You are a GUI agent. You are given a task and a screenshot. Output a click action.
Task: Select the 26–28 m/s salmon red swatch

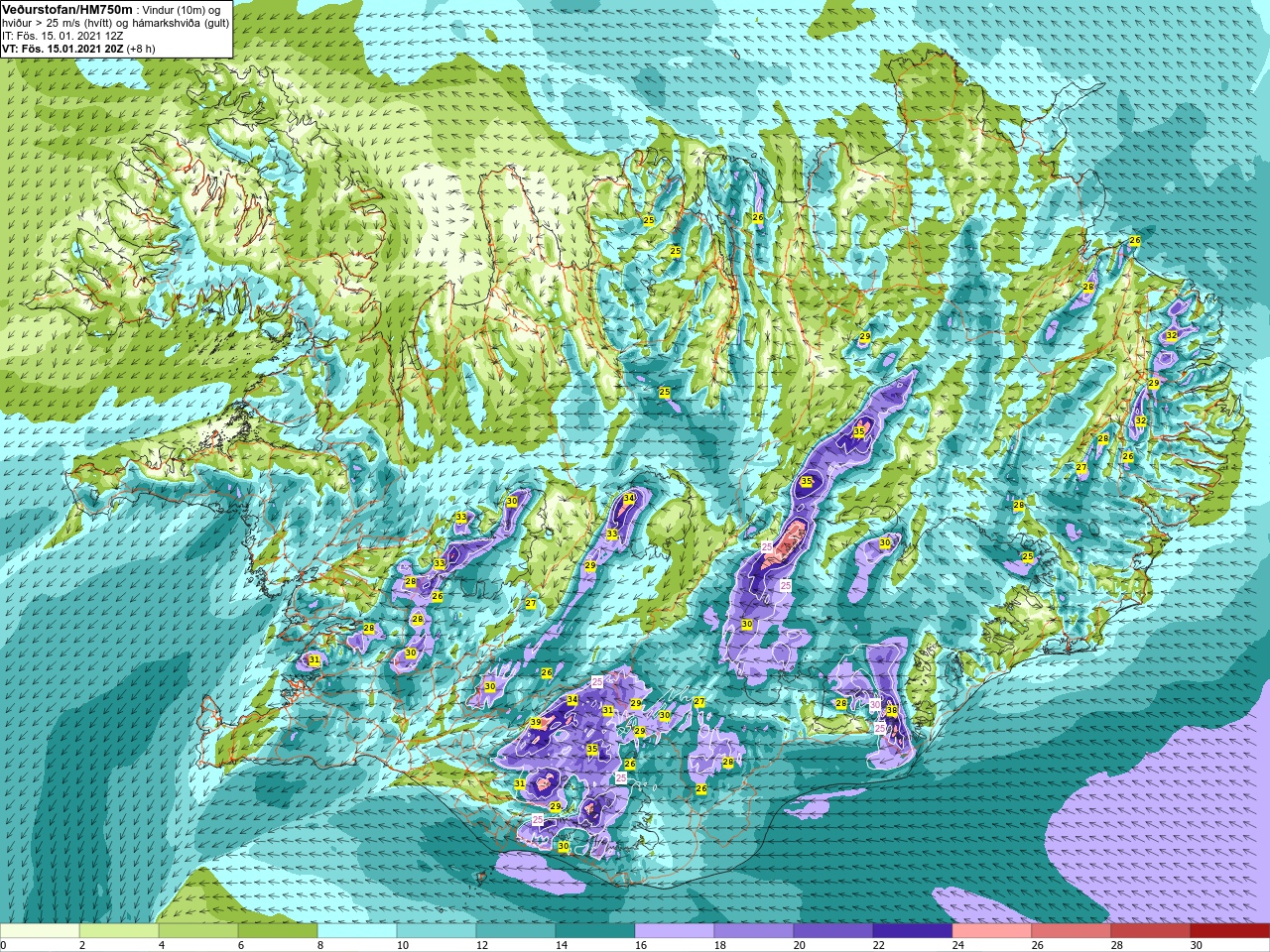click(x=1072, y=931)
